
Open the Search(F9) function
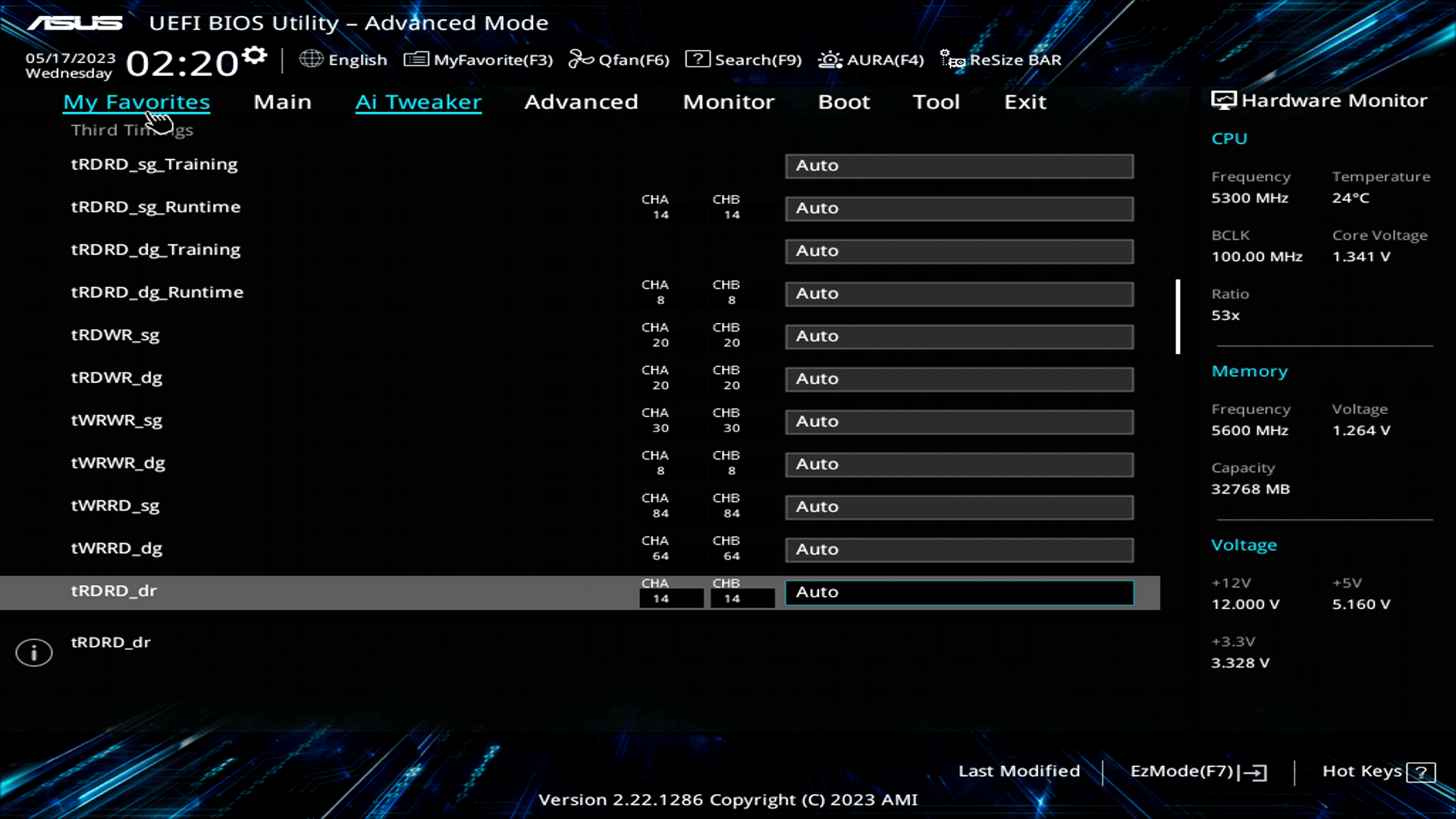click(x=743, y=59)
